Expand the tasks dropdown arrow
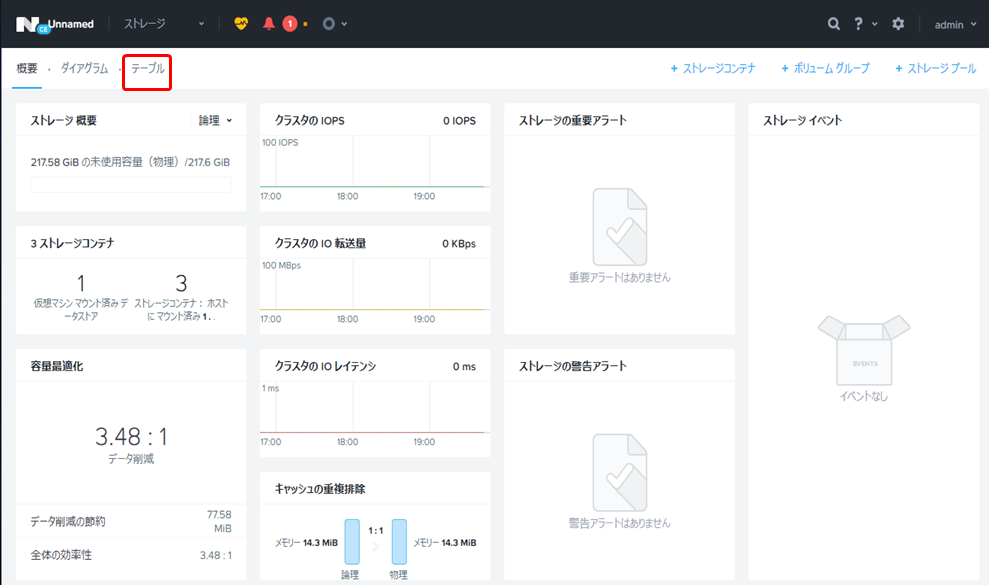This screenshot has height=585, width=989. [x=344, y=24]
